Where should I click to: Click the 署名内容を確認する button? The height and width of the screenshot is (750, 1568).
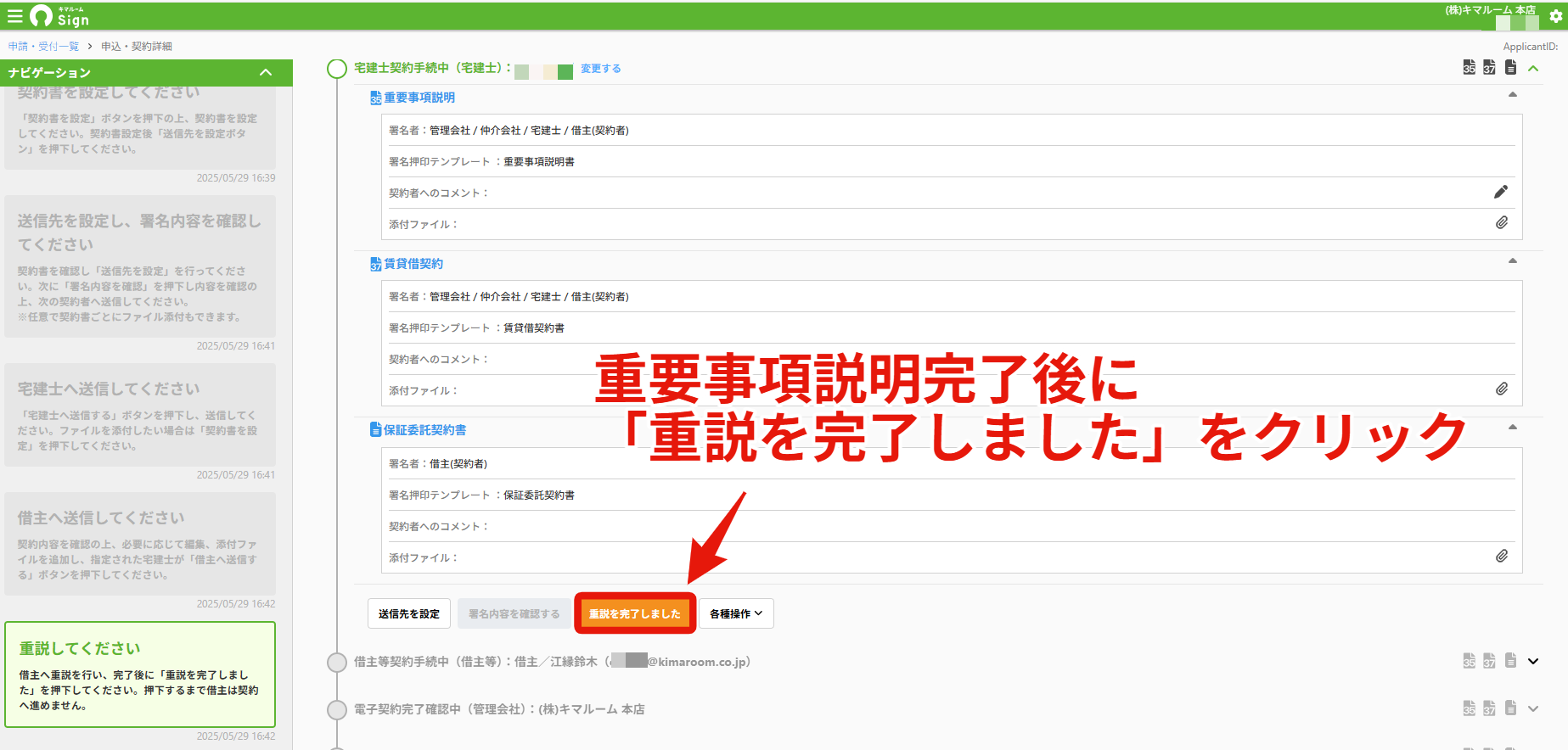tap(514, 613)
